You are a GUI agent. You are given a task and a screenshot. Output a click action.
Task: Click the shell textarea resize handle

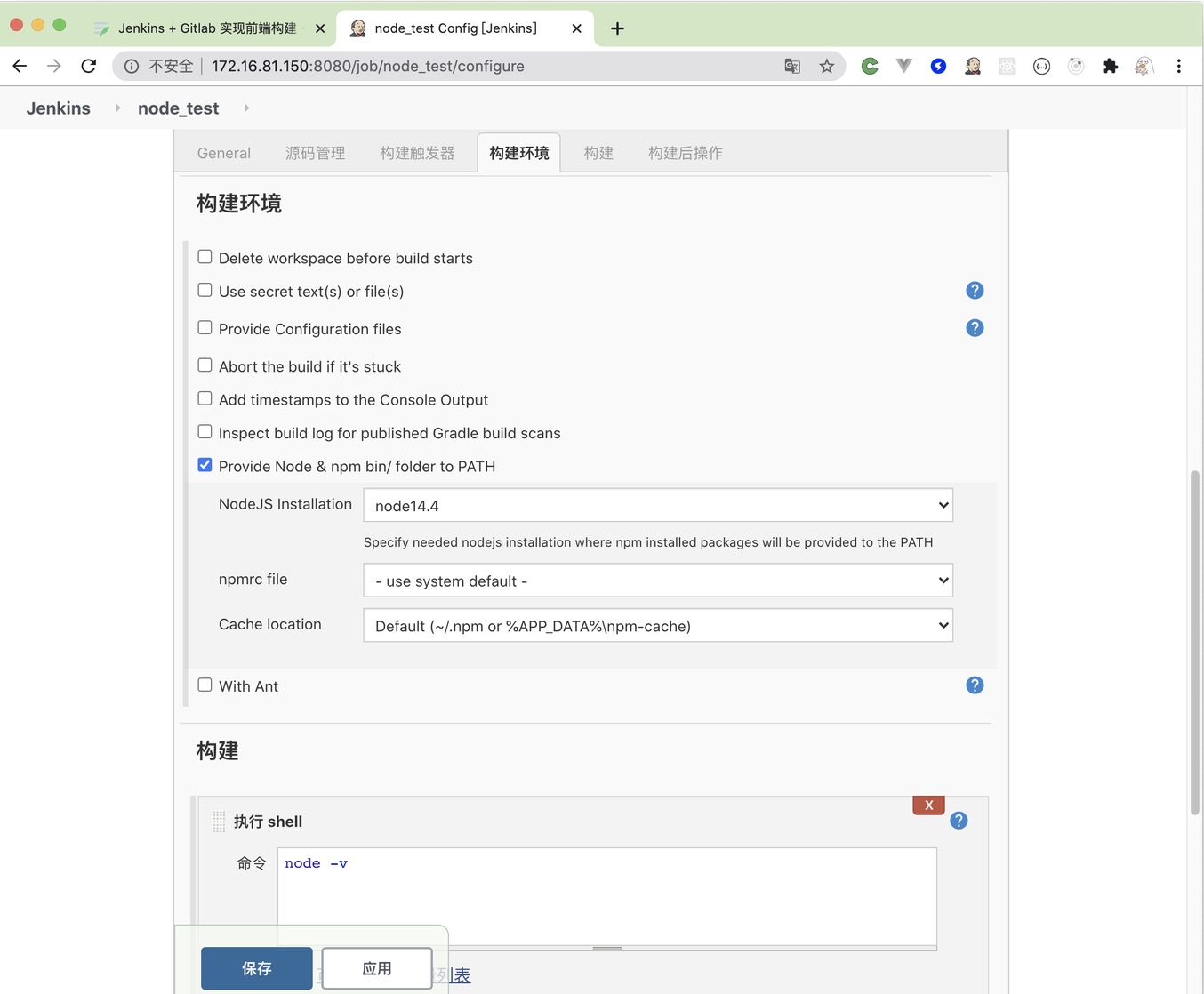tap(607, 949)
